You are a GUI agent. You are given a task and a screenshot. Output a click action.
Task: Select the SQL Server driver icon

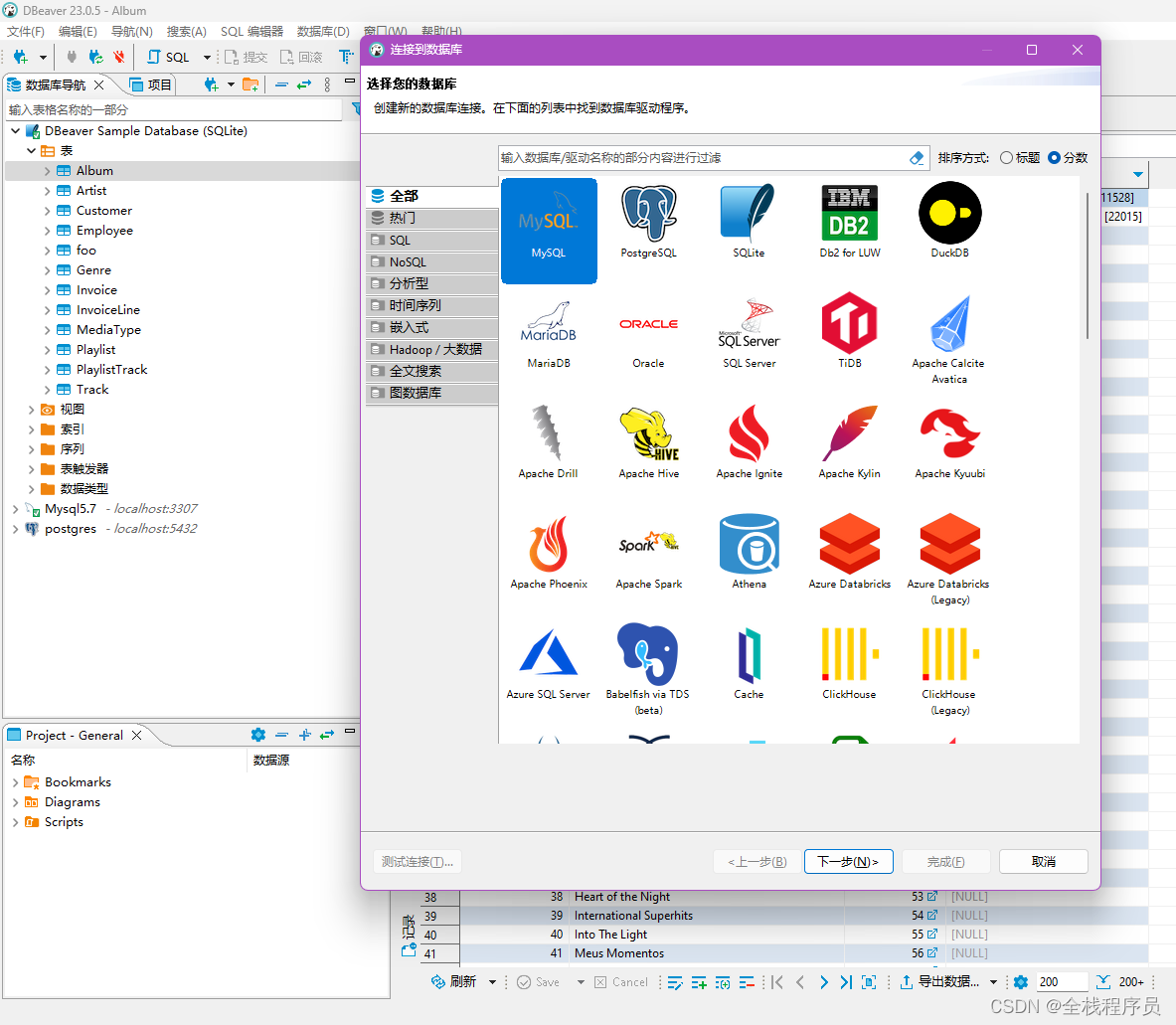tap(749, 333)
